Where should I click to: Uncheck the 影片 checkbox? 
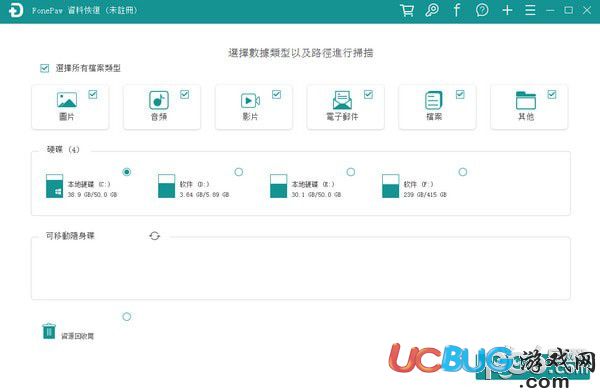coord(276,94)
